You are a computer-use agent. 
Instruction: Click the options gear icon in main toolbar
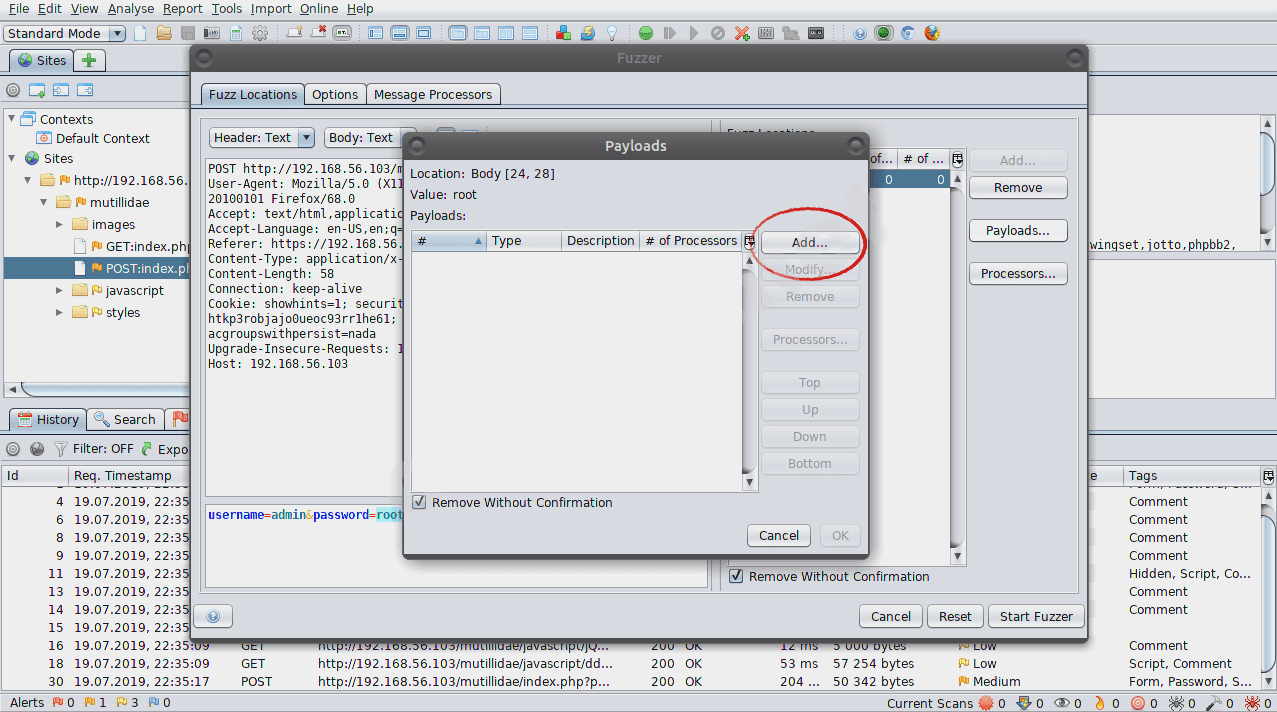tap(260, 33)
